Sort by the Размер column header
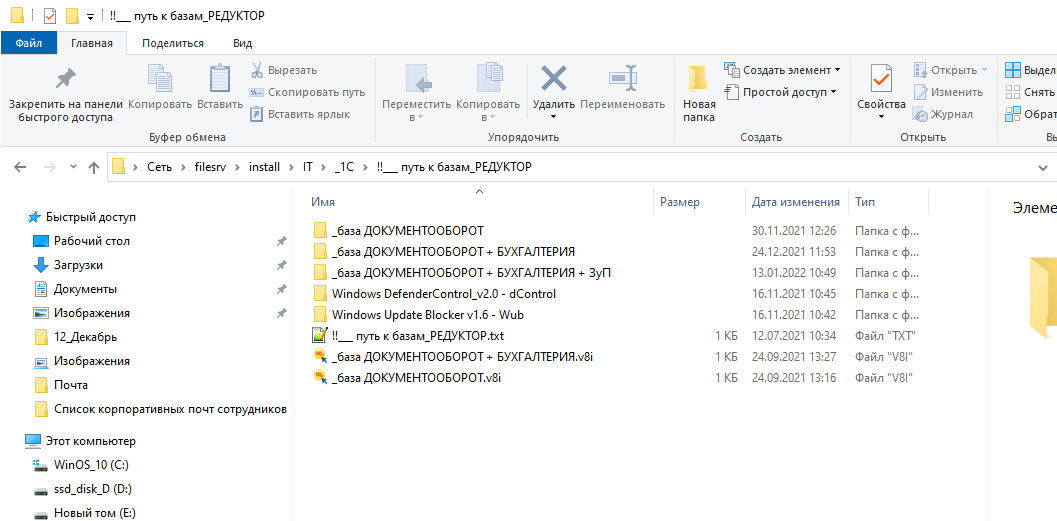The width and height of the screenshot is (1057, 521). 680,202
